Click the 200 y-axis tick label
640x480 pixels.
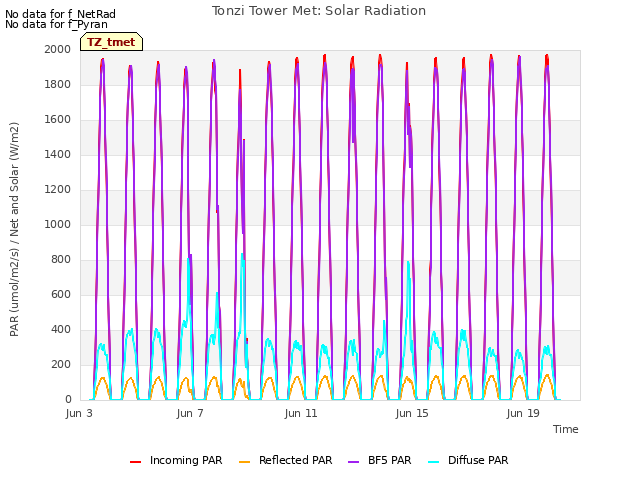click(61, 364)
